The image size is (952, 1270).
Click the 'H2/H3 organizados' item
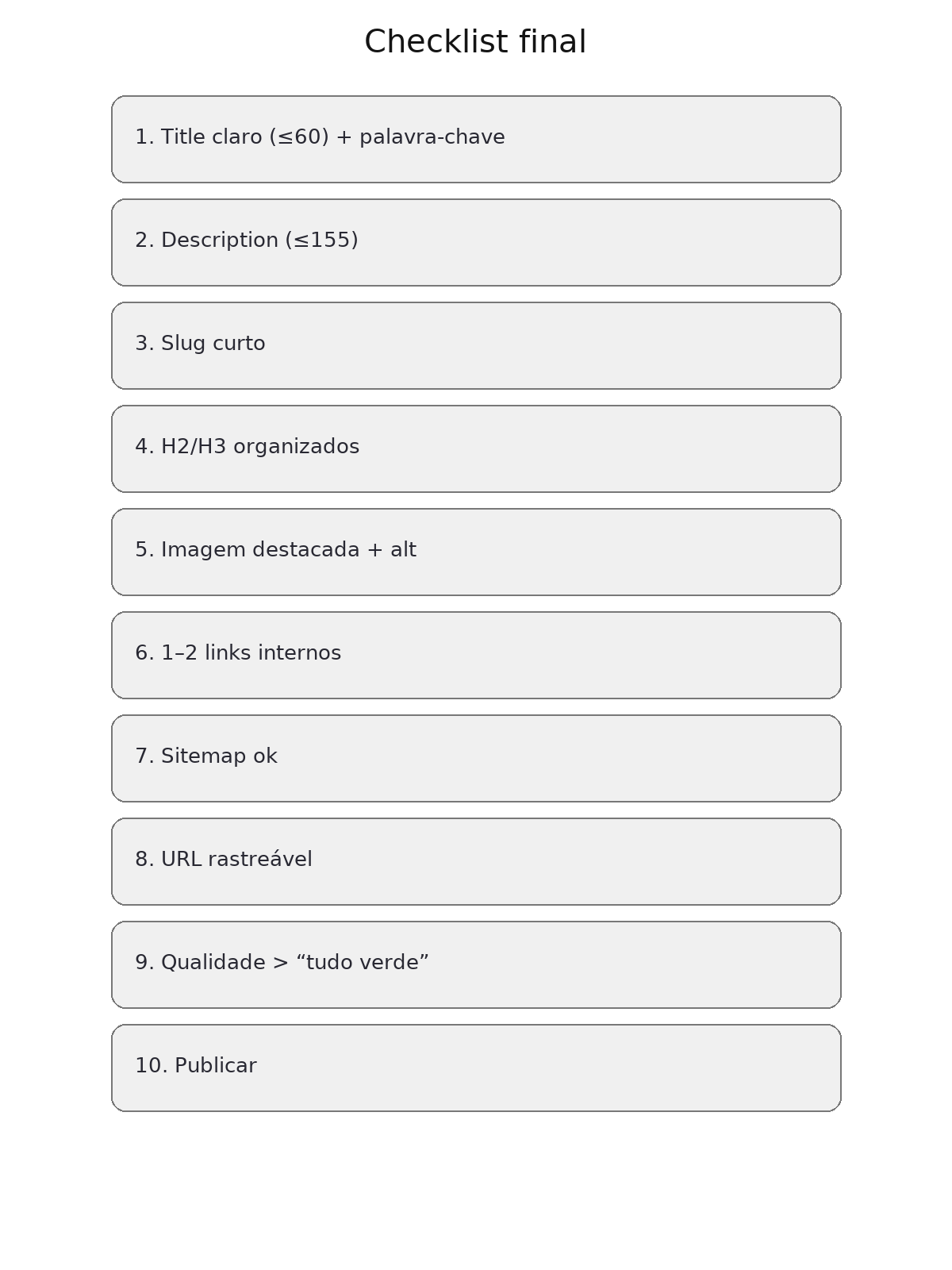click(476, 448)
